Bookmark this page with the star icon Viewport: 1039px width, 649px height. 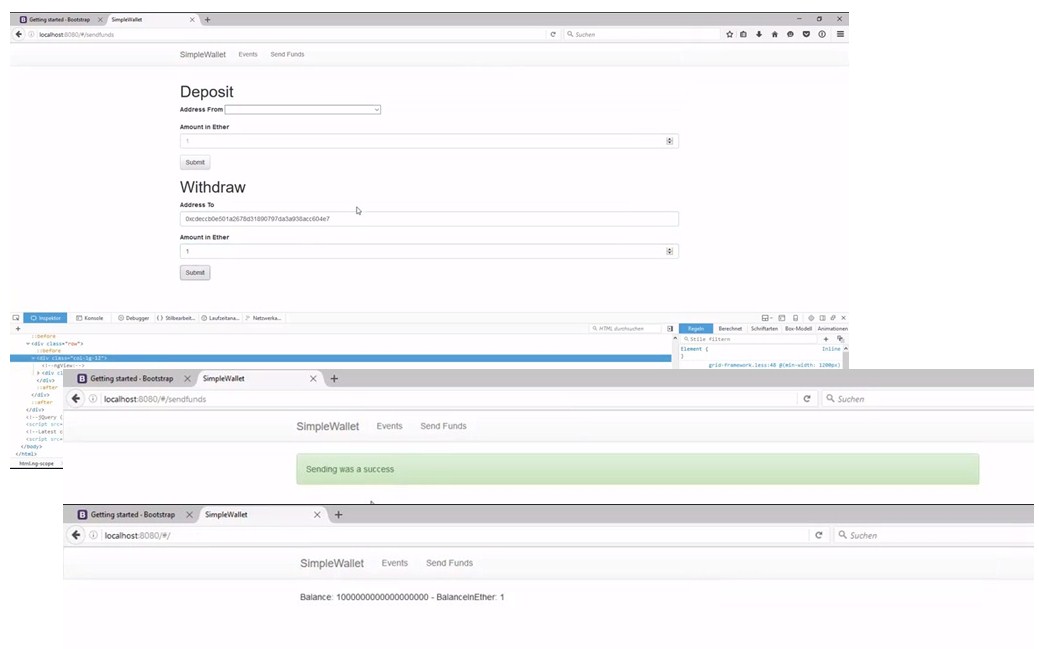(x=730, y=34)
